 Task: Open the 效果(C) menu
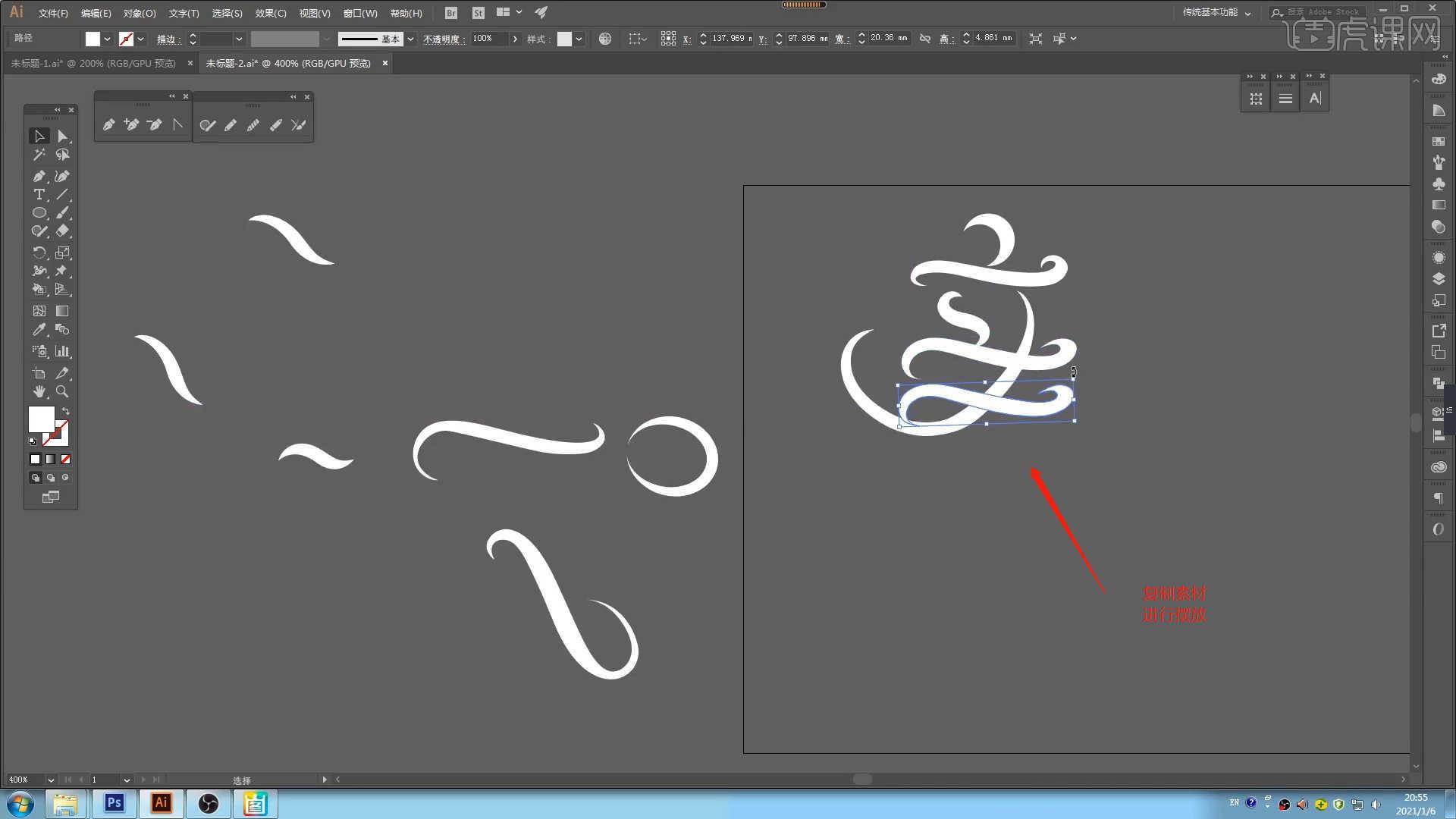coord(270,13)
